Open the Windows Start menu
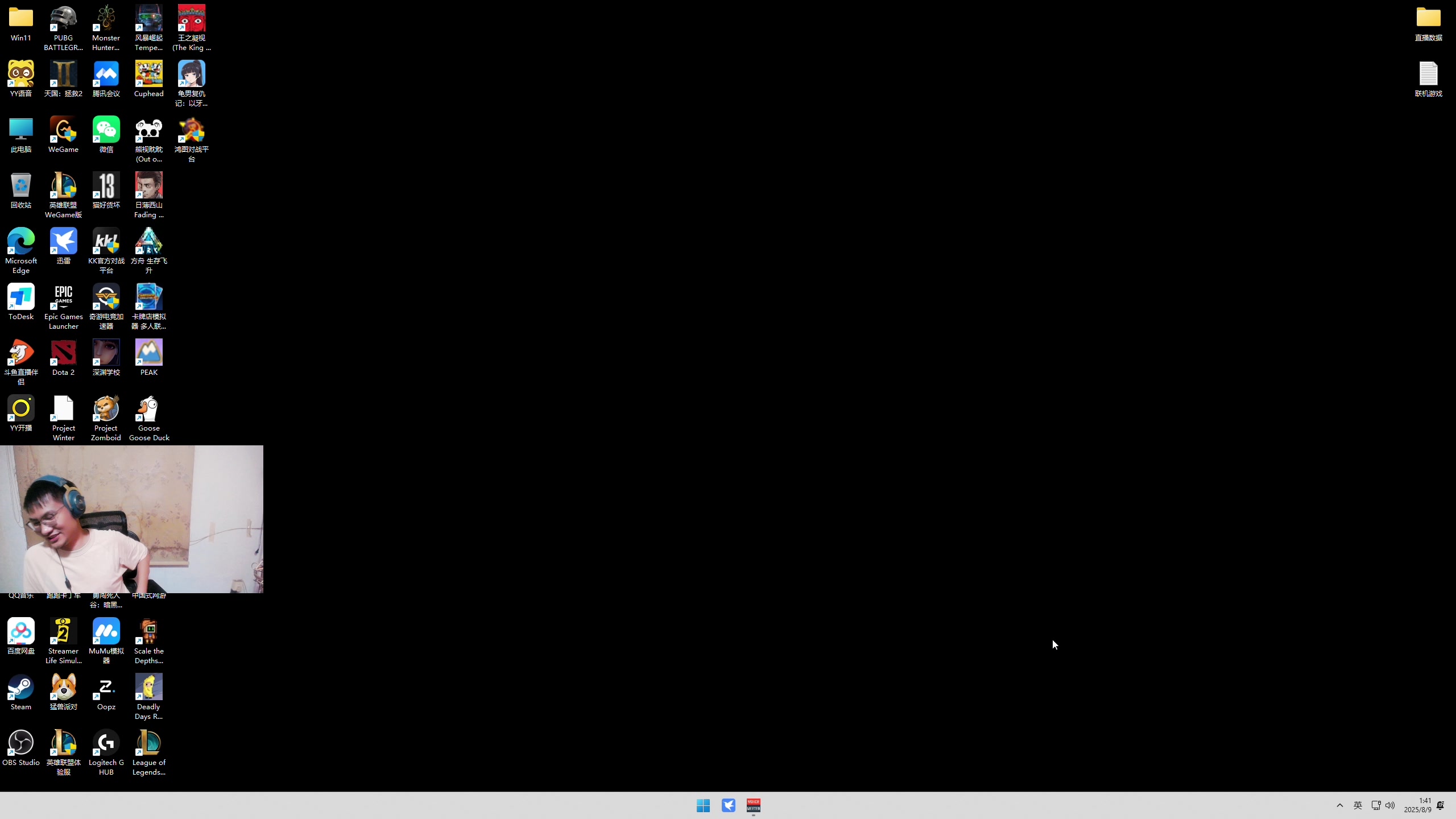 pyautogui.click(x=703, y=805)
